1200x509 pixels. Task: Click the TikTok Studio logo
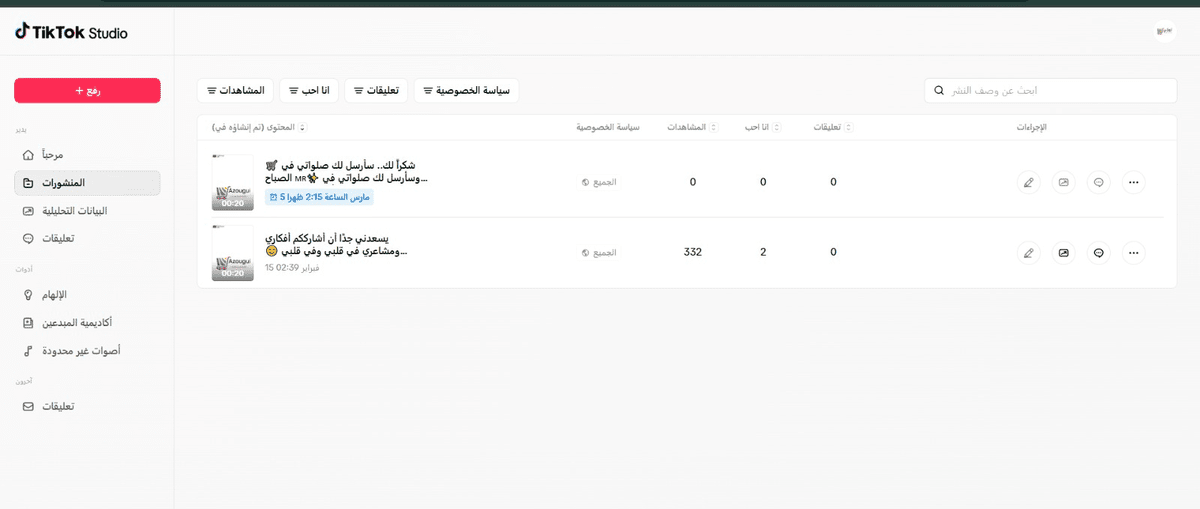(x=71, y=33)
